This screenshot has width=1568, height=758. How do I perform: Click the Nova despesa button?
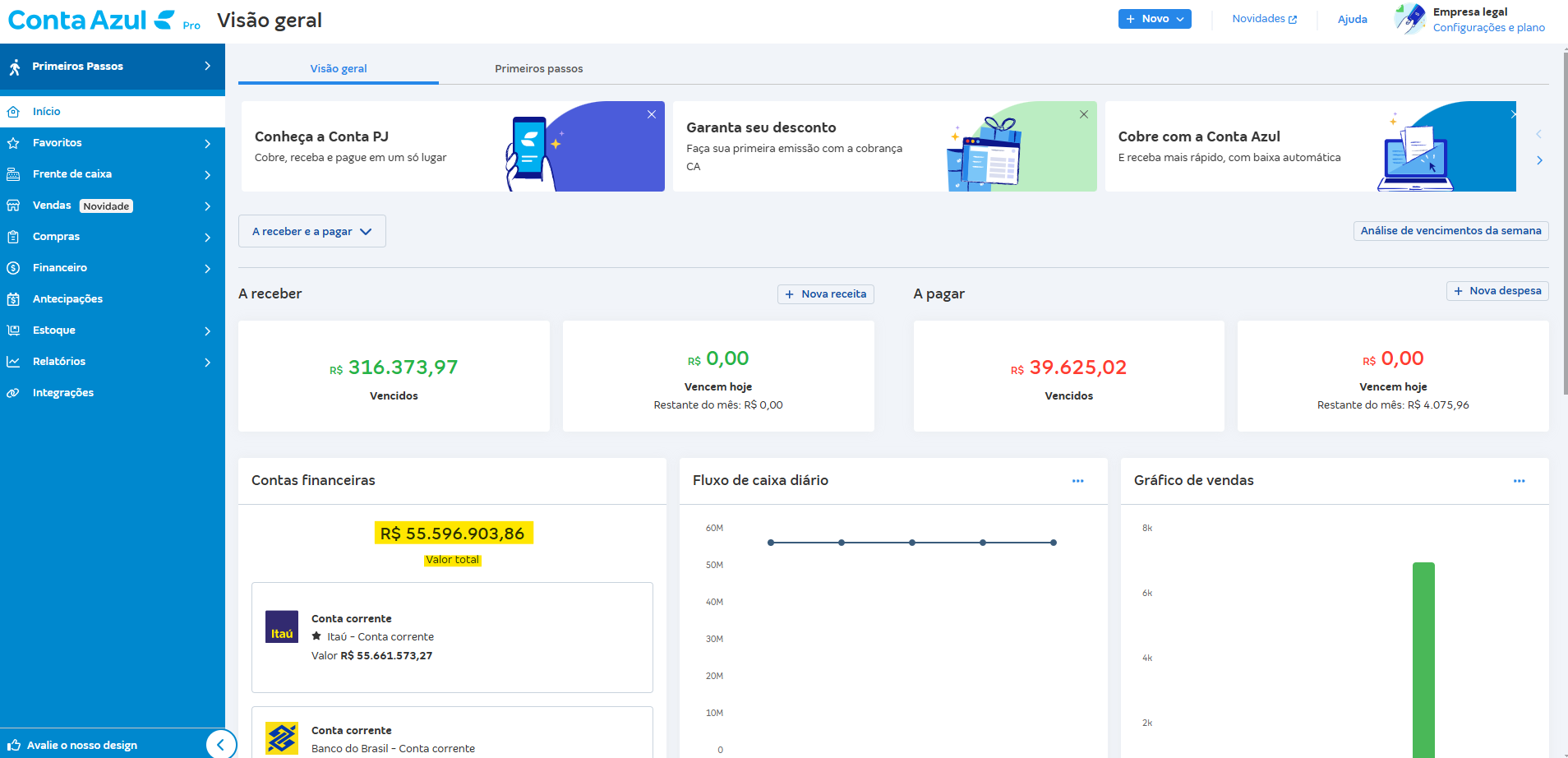click(1497, 291)
